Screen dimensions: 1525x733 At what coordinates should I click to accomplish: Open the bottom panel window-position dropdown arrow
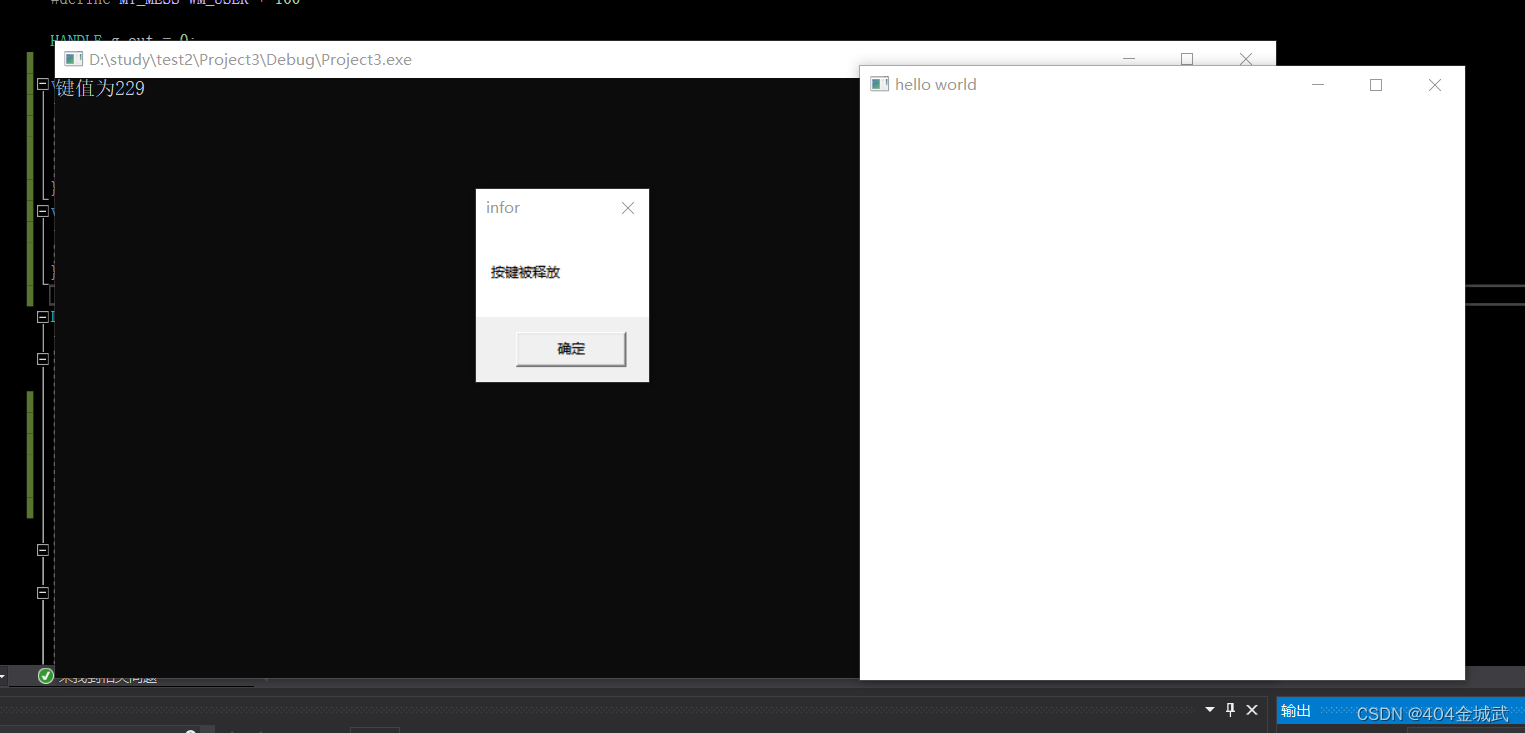[x=1210, y=710]
